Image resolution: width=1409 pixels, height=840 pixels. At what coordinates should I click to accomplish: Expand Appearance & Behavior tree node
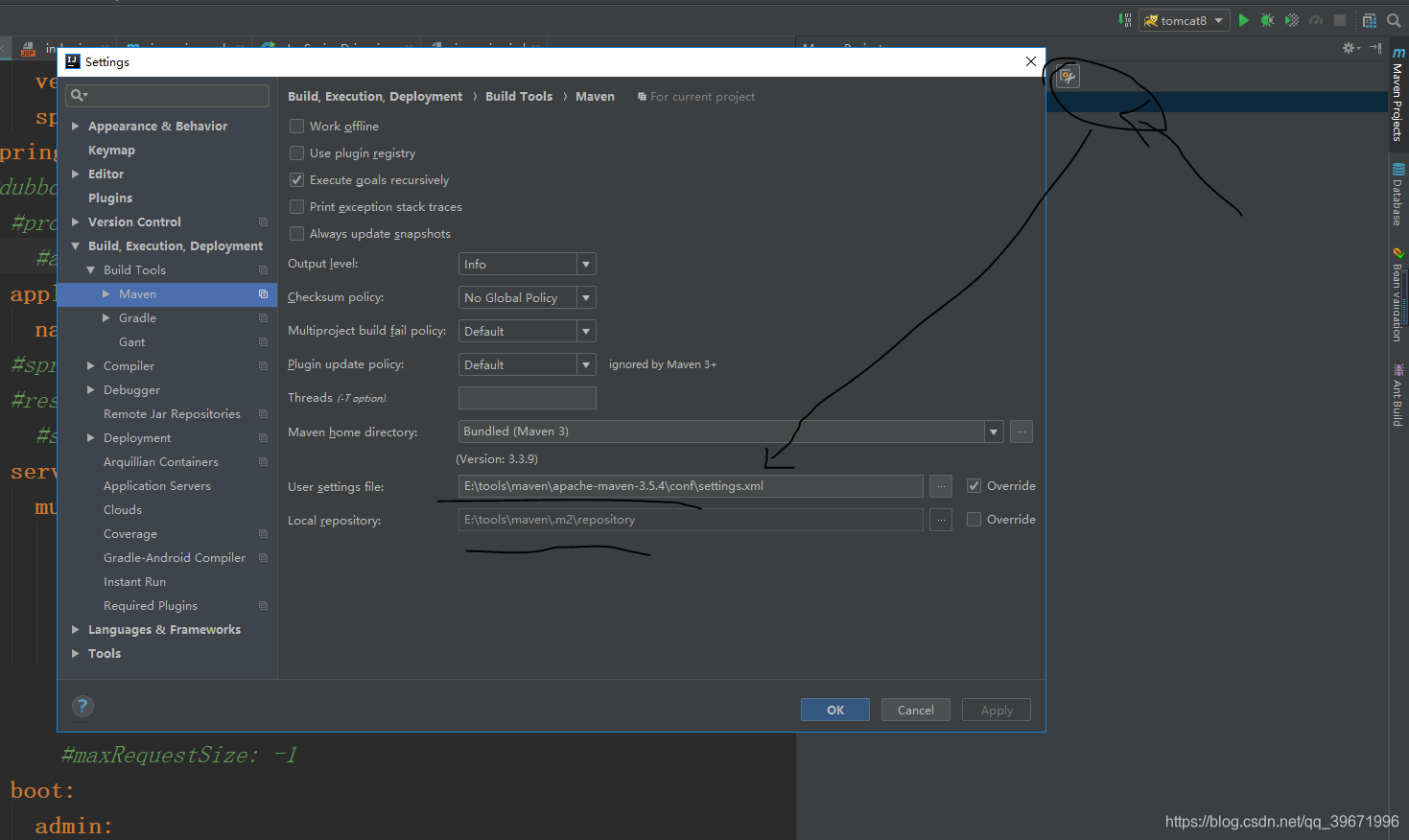[75, 126]
